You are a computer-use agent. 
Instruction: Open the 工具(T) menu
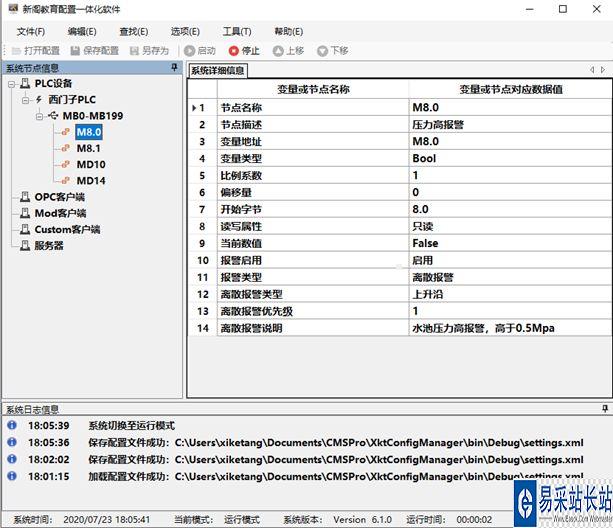[237, 31]
